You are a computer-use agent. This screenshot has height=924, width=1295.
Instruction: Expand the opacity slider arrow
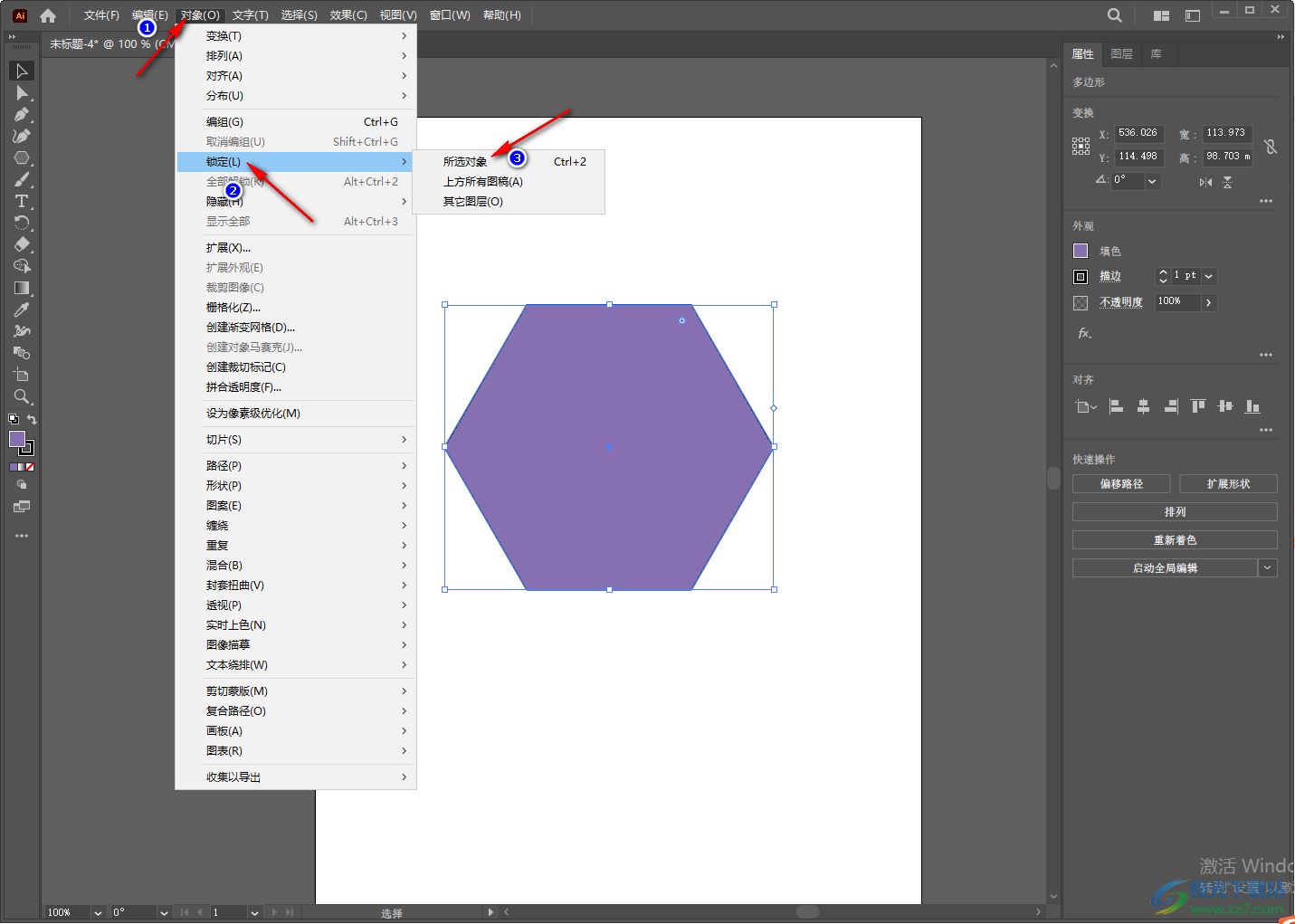[1209, 302]
